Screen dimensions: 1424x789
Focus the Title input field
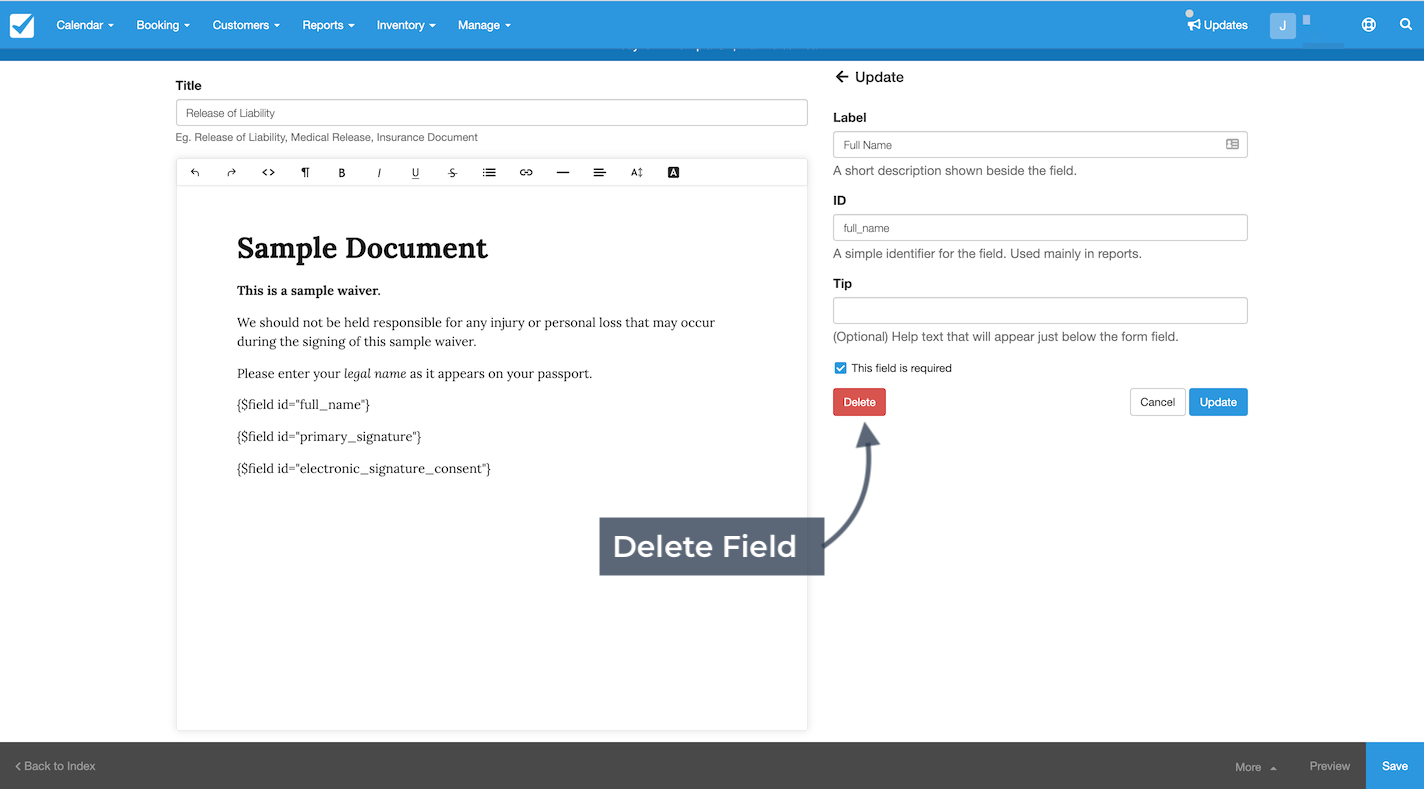(491, 113)
